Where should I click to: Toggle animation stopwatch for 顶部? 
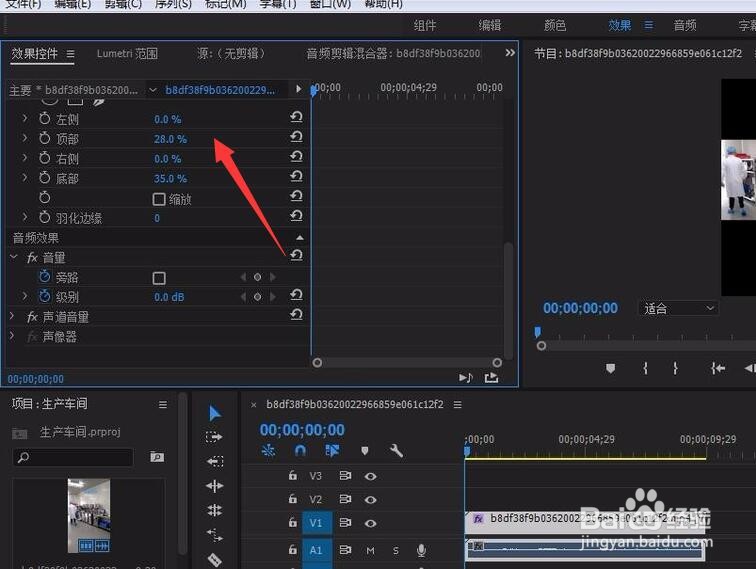[x=44, y=138]
